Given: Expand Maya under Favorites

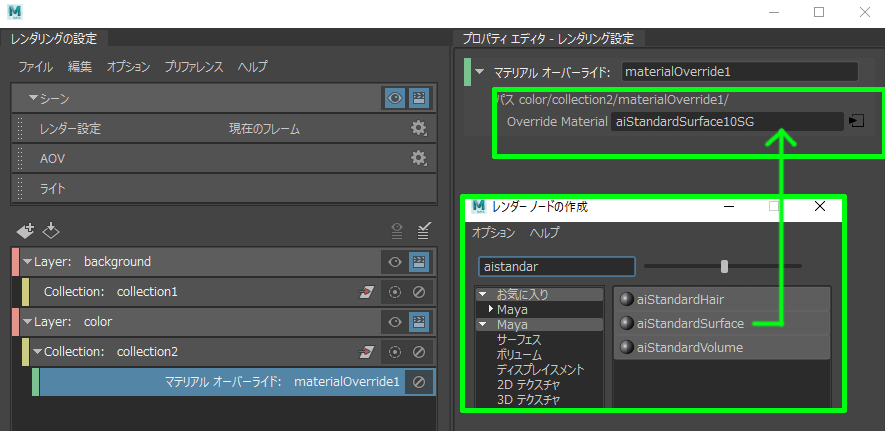Looking at the screenshot, I should [x=491, y=309].
